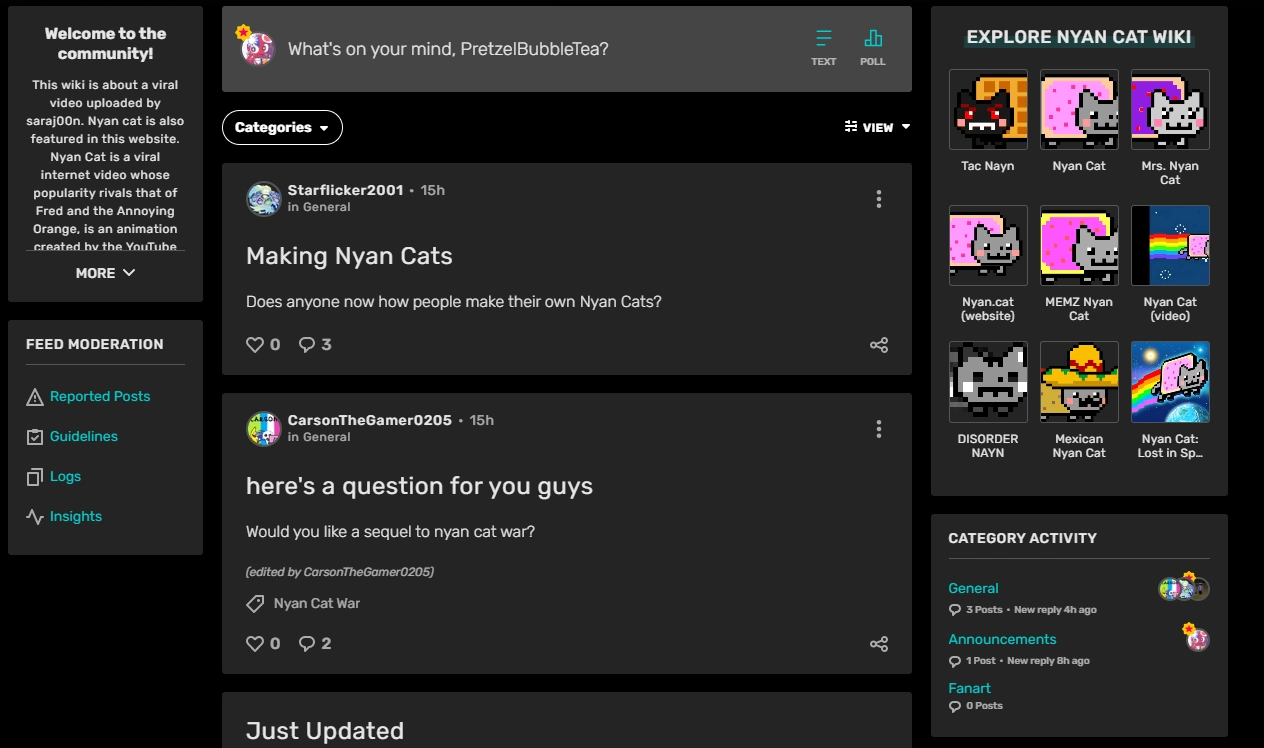Open the Insights page
The width and height of the screenshot is (1264, 748).
[x=76, y=516]
